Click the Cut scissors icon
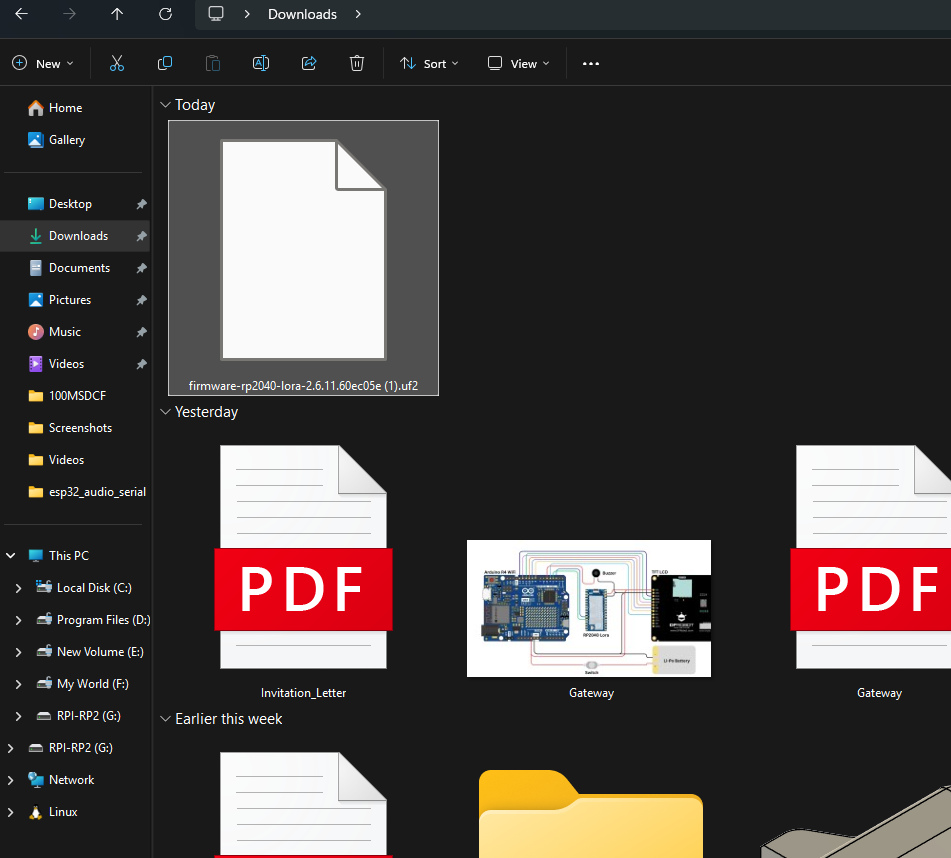This screenshot has width=951, height=858. [x=117, y=63]
